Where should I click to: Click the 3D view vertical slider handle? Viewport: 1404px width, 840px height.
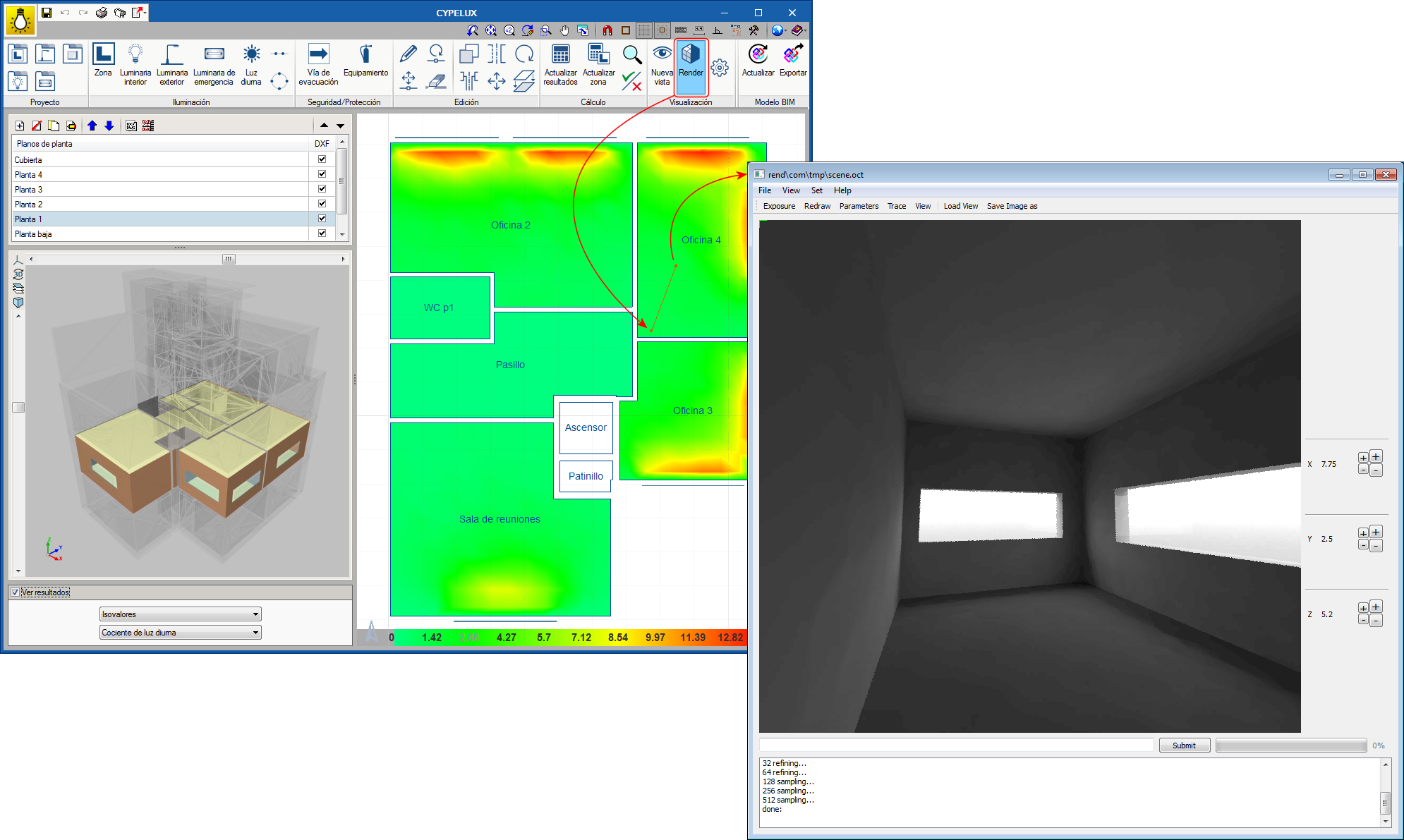pos(18,407)
